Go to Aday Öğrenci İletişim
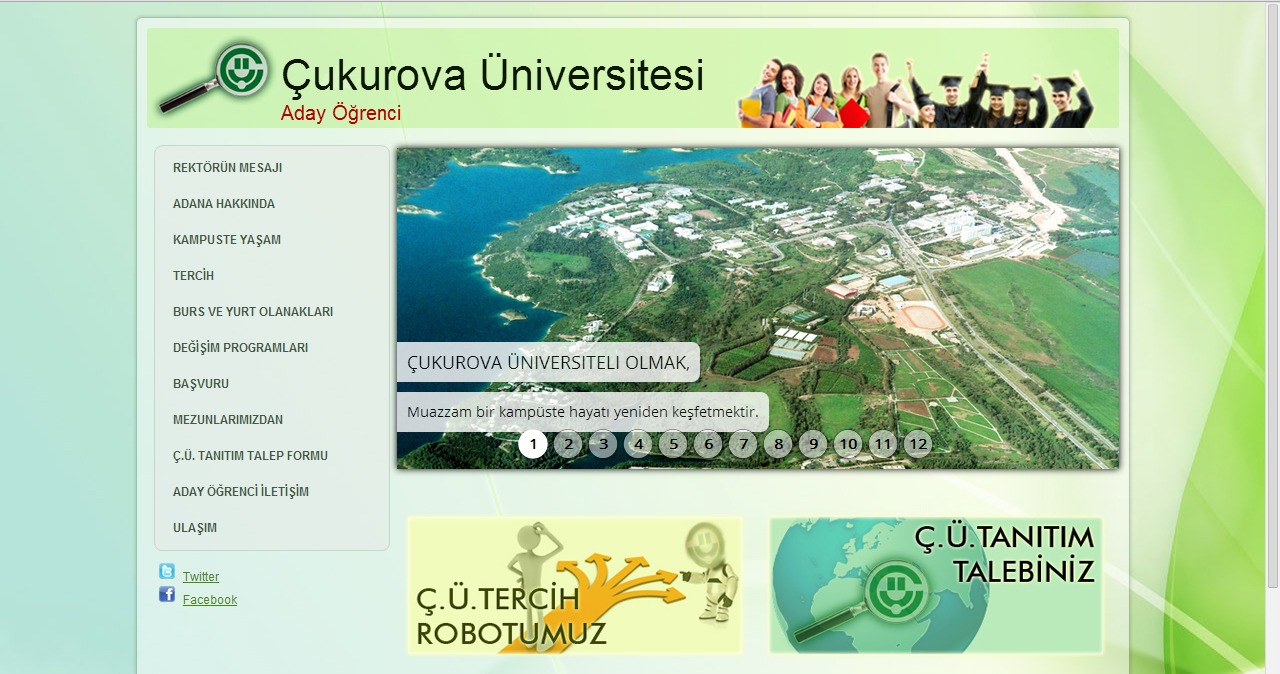This screenshot has height=674, width=1280. click(x=241, y=492)
